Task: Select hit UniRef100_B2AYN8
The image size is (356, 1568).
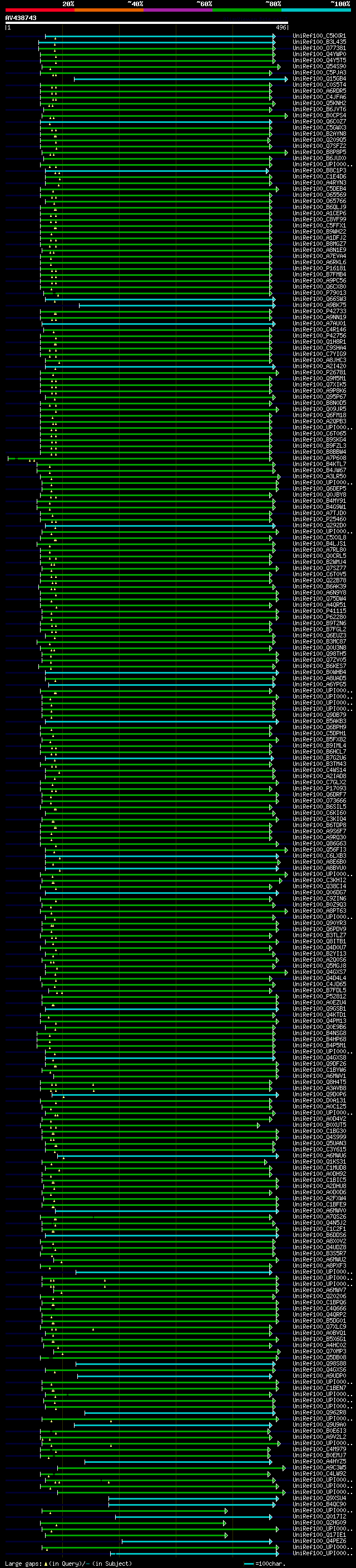Action: [x=319, y=134]
